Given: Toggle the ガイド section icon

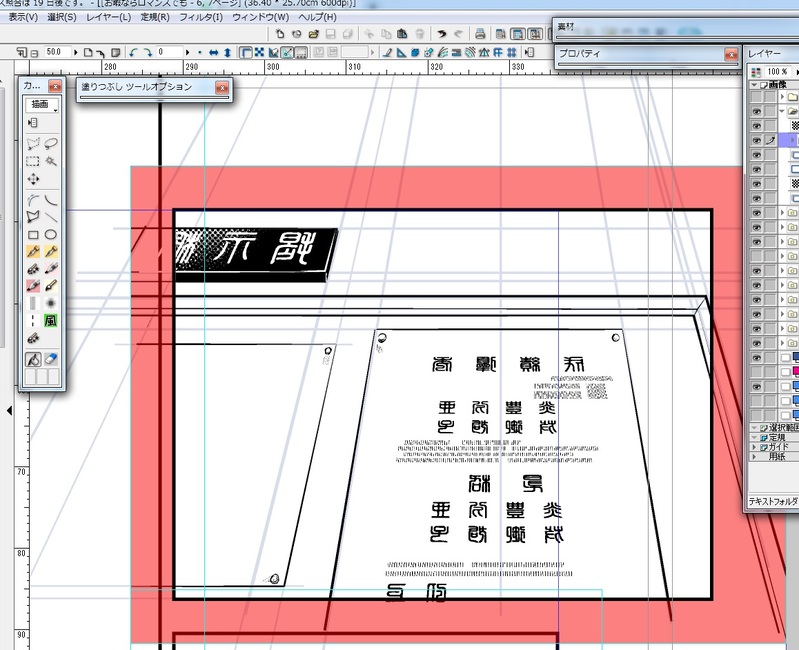Looking at the screenshot, I should [x=764, y=447].
